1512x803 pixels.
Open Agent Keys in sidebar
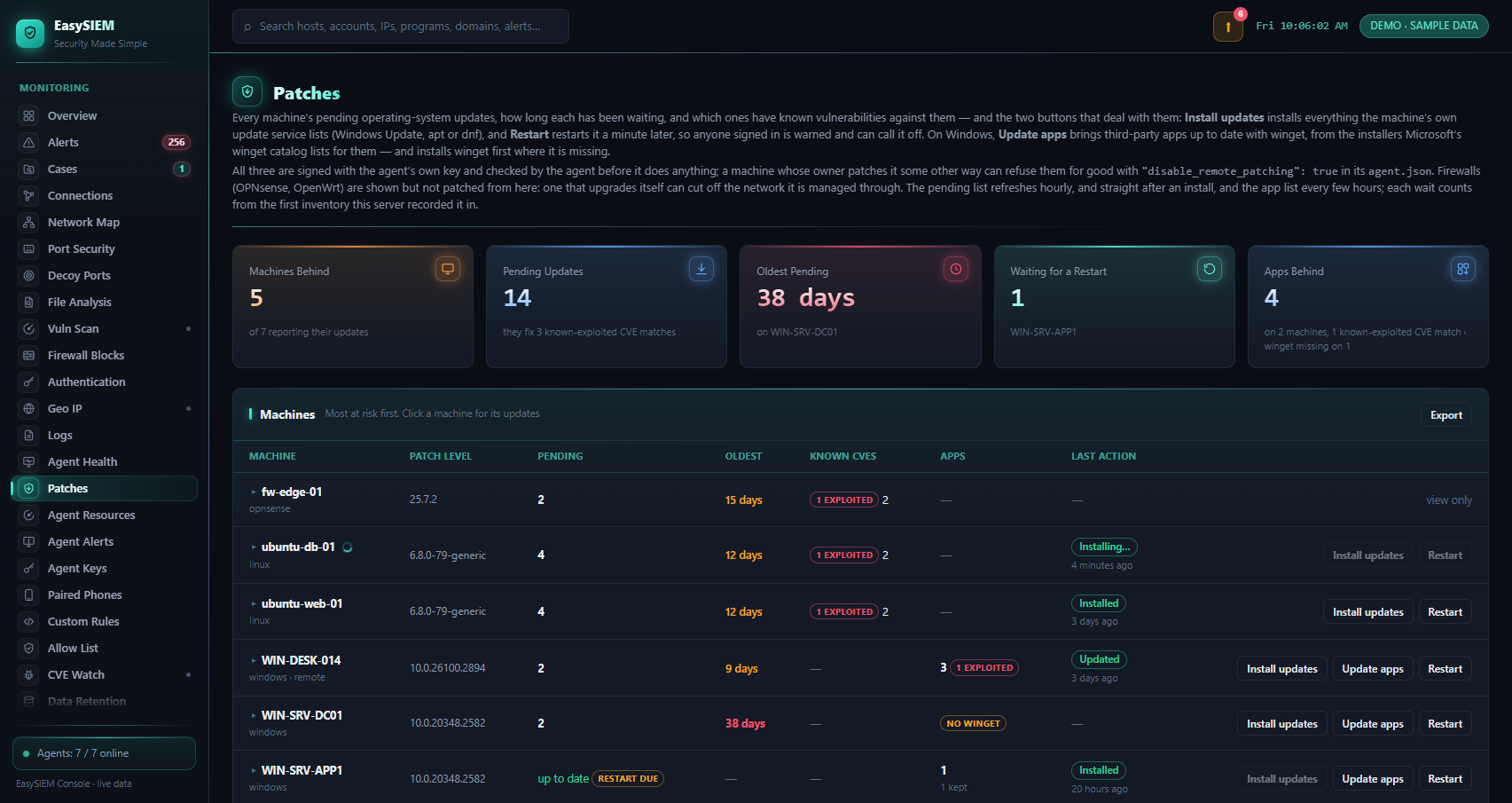(105, 569)
